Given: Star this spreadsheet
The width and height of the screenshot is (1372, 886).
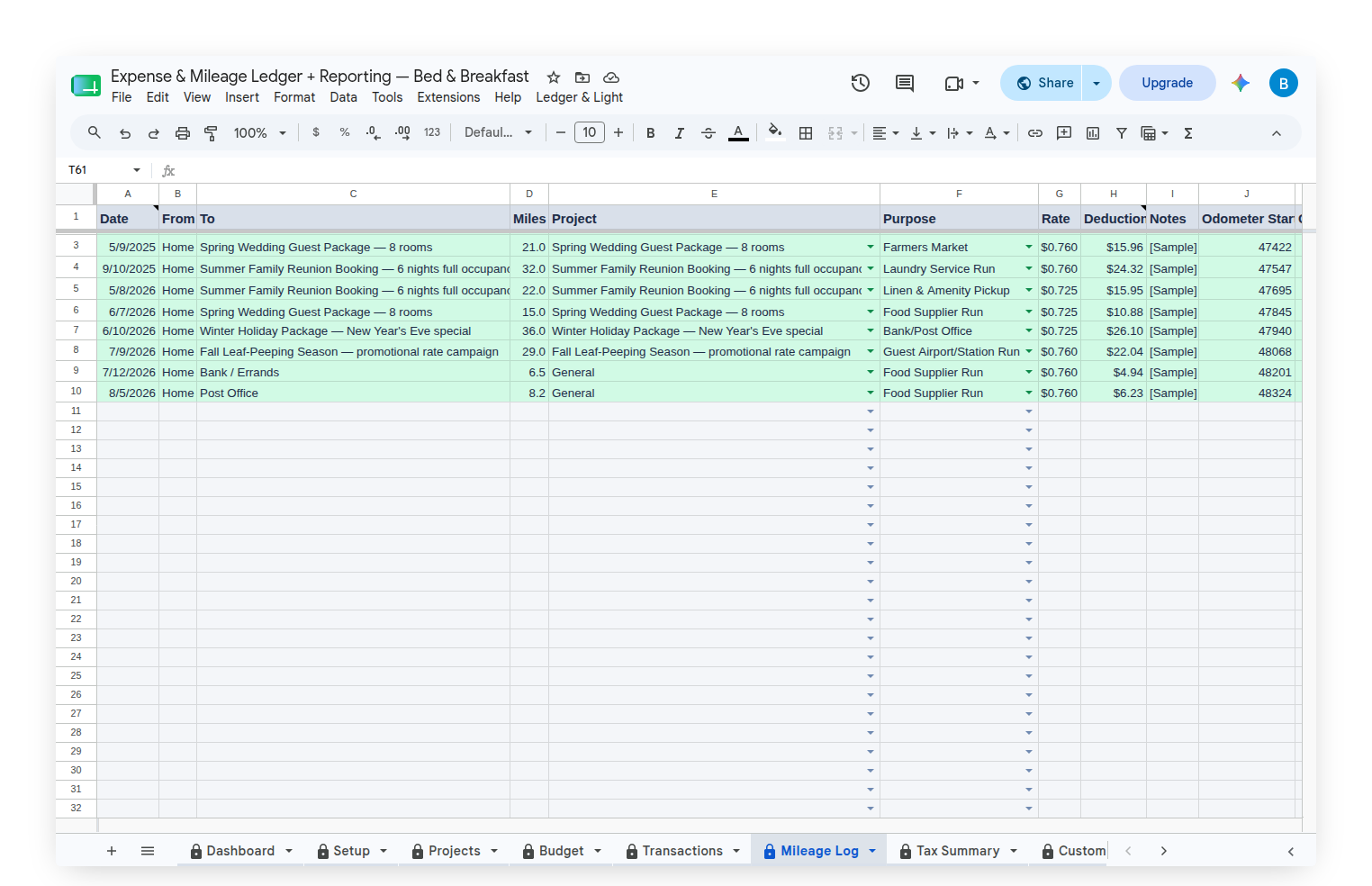Looking at the screenshot, I should tap(554, 77).
